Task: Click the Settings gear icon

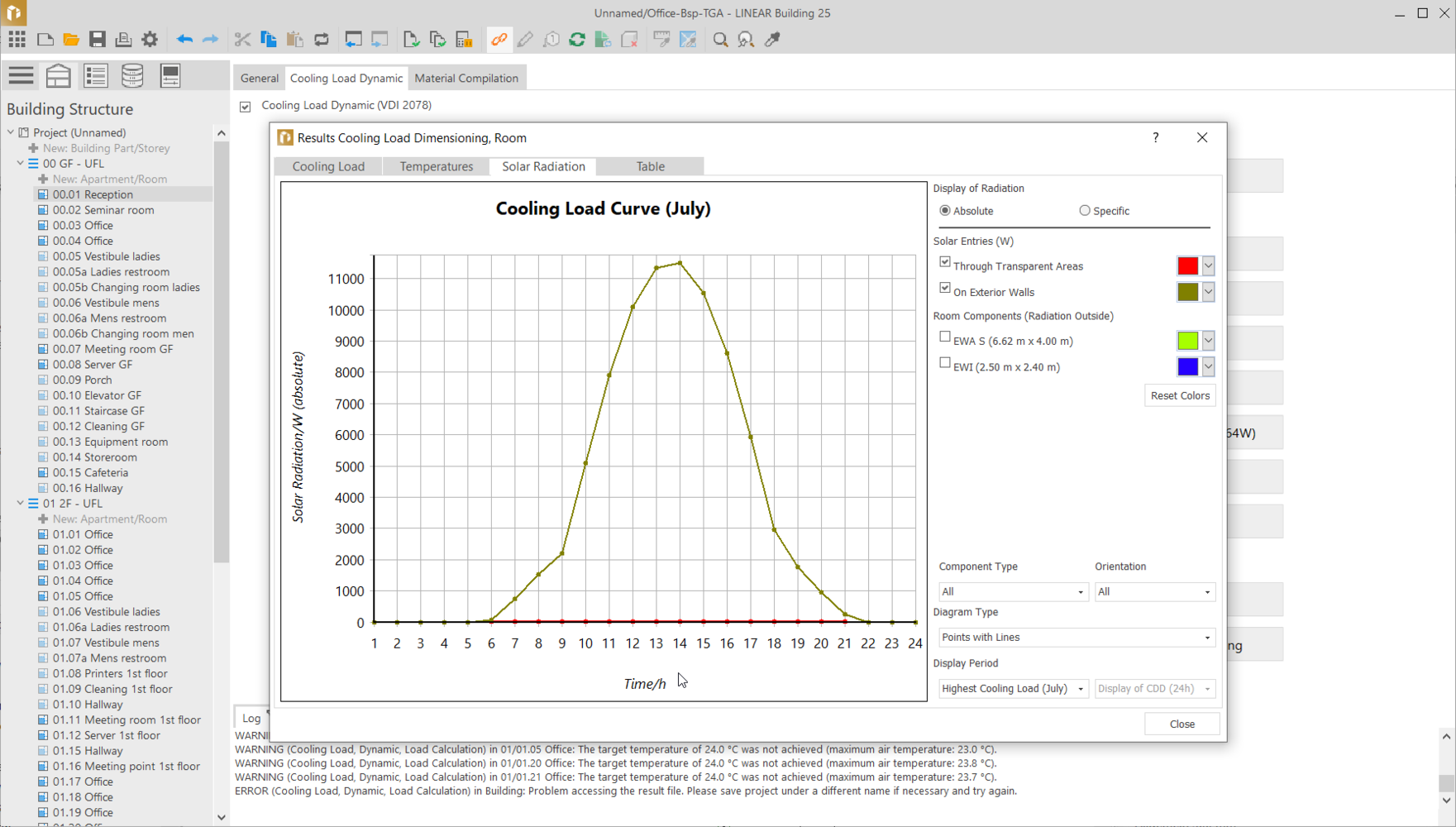Action: (x=150, y=39)
